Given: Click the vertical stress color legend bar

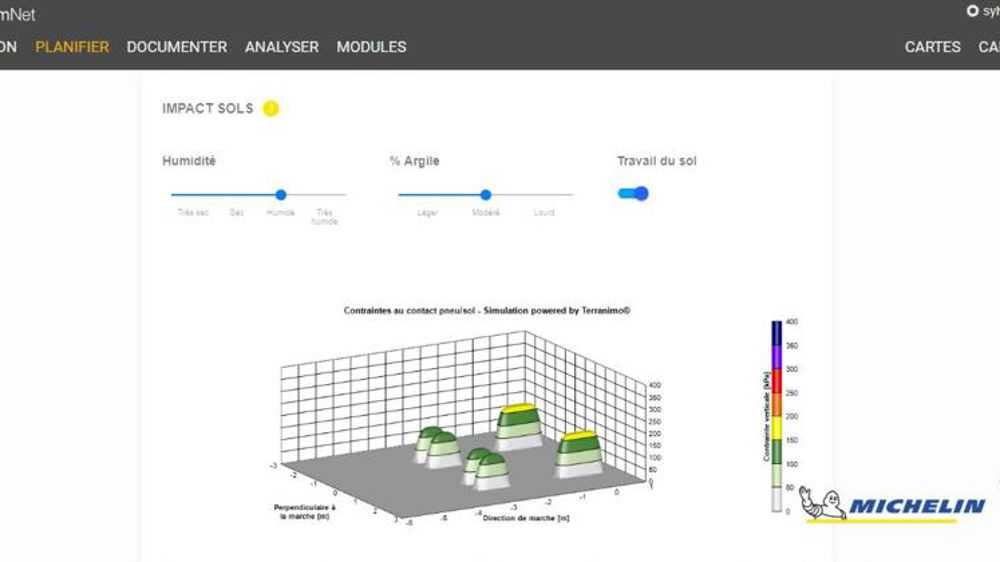Looking at the screenshot, I should coord(776,416).
